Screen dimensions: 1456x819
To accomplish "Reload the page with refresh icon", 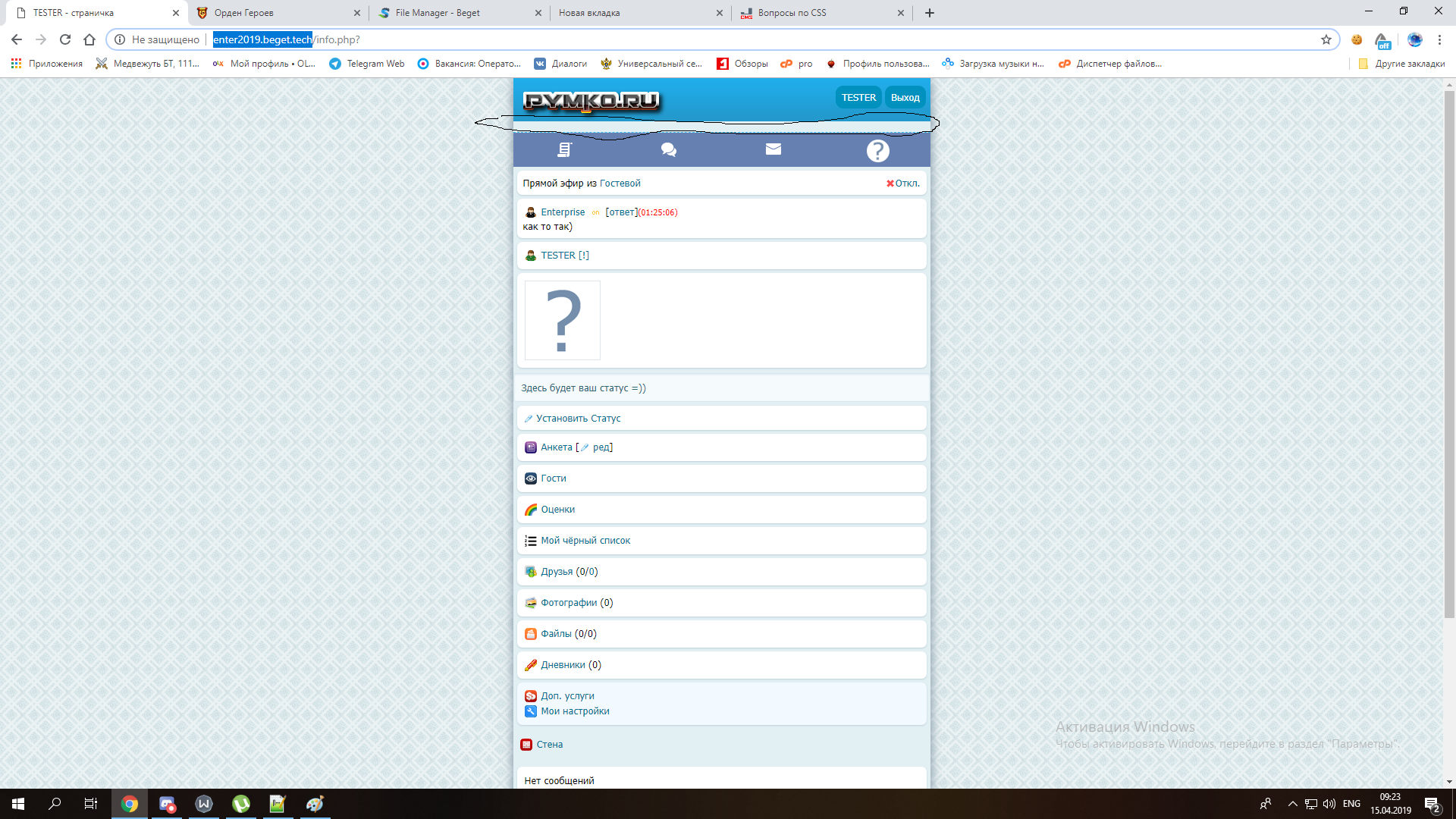I will 65,39.
